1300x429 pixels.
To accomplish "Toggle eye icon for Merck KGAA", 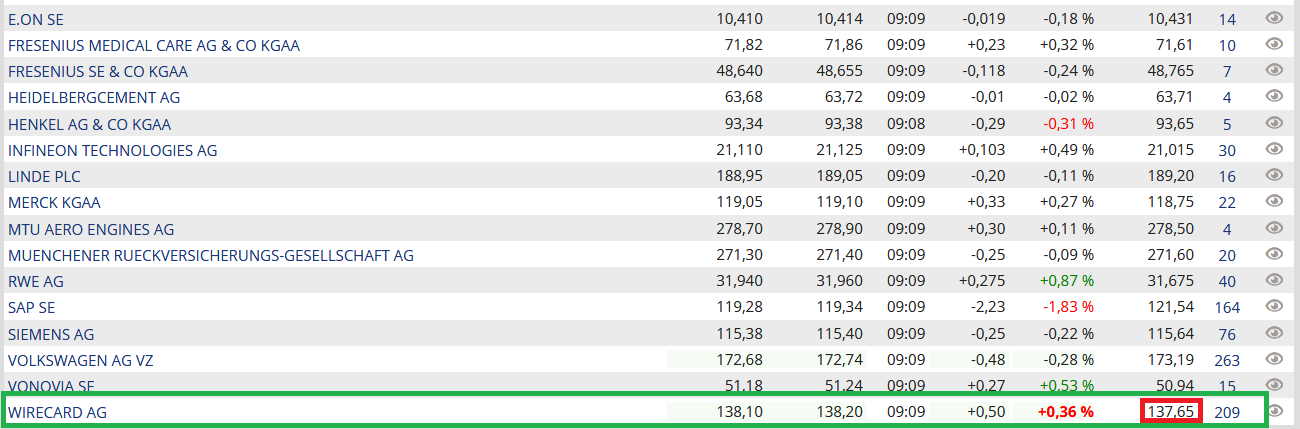I will click(x=1273, y=201).
